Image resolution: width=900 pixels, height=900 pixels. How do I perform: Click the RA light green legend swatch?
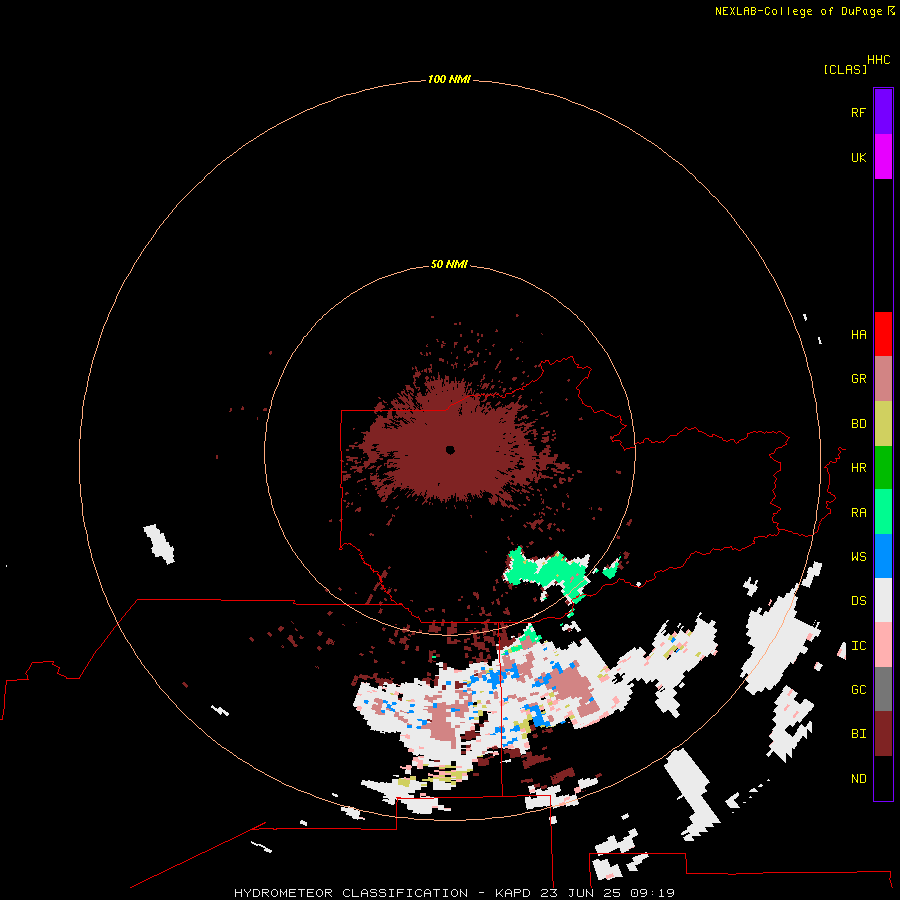click(883, 512)
